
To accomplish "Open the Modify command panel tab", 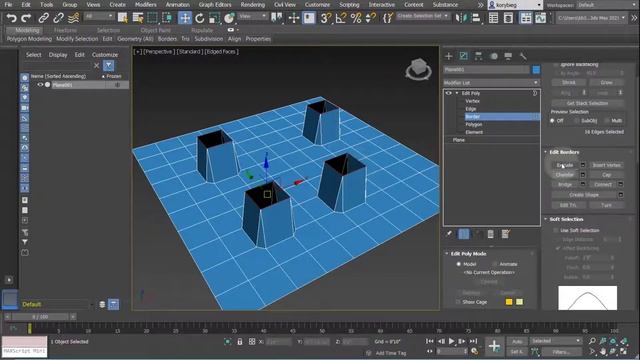I will click(x=464, y=56).
